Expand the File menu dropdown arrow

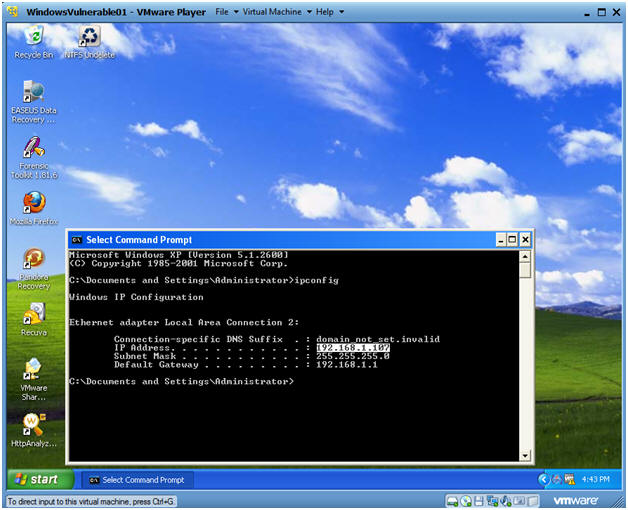click(236, 12)
